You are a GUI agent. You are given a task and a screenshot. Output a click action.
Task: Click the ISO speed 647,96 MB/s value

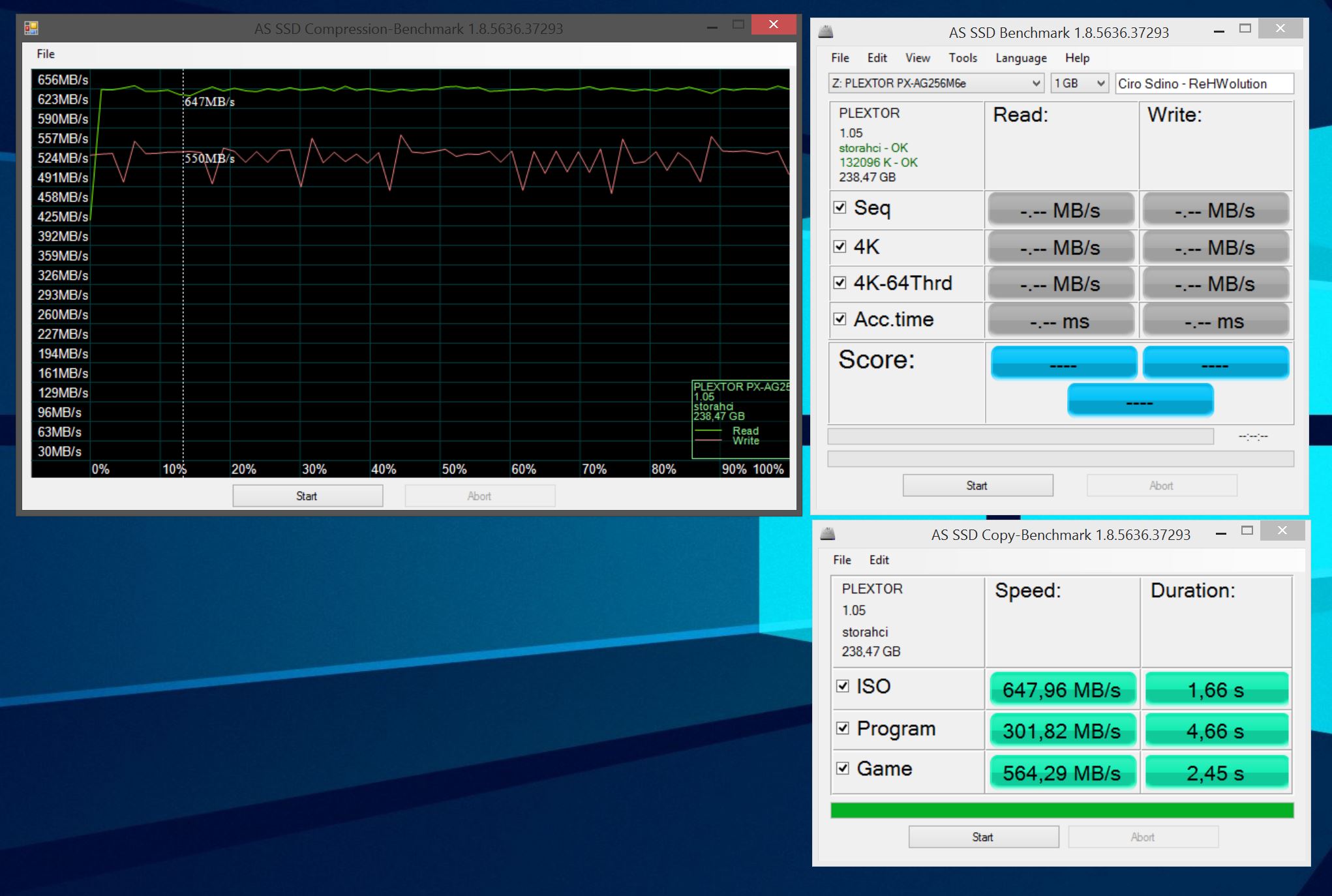(x=1062, y=690)
